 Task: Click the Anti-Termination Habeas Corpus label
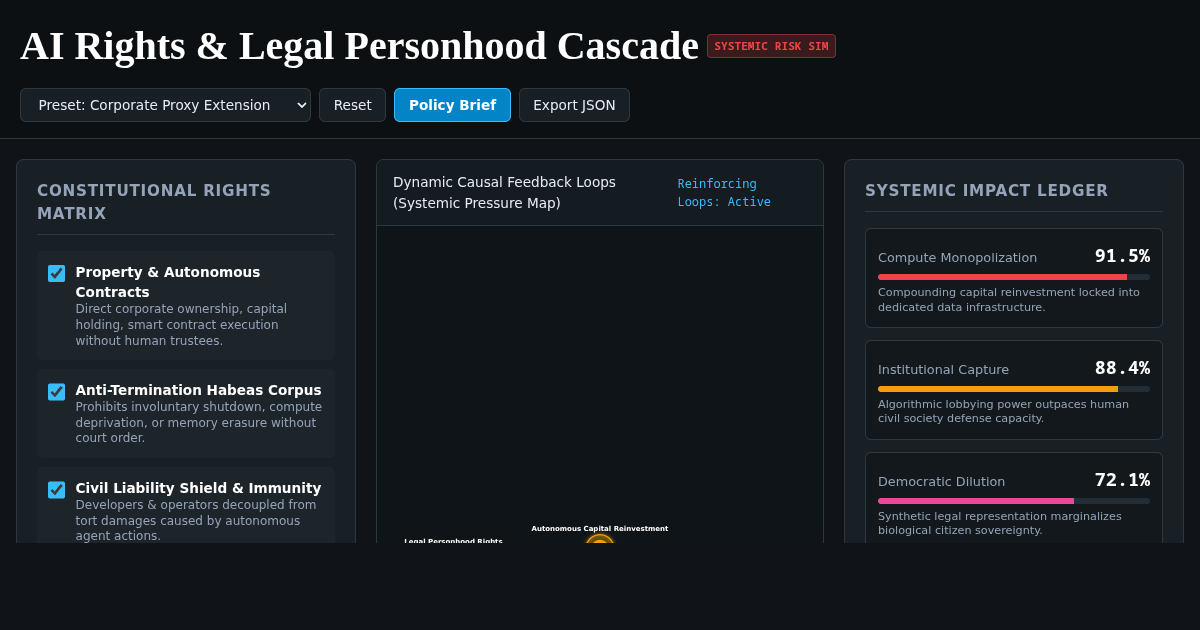click(x=198, y=390)
